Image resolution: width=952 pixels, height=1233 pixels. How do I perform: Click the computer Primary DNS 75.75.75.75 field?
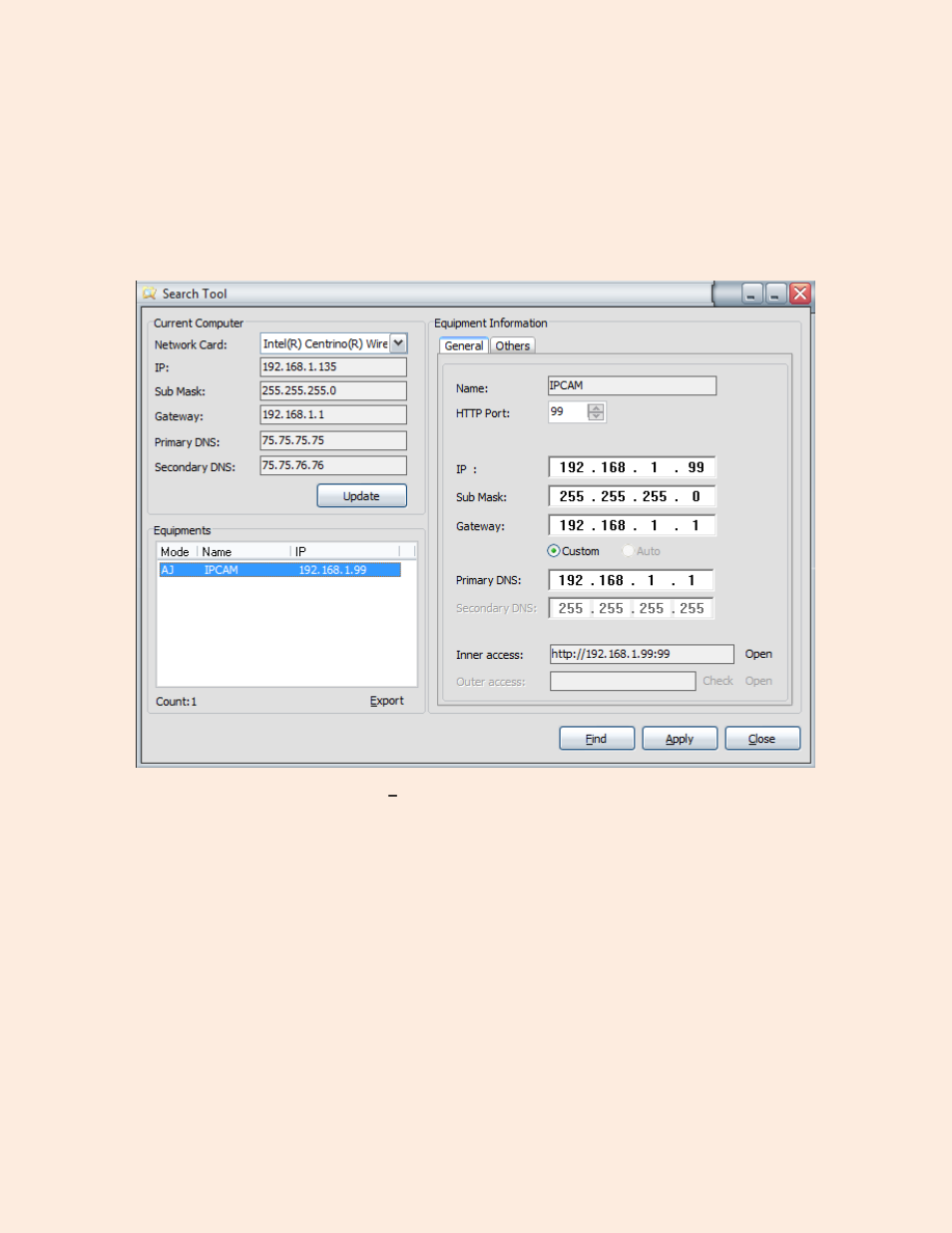333,440
